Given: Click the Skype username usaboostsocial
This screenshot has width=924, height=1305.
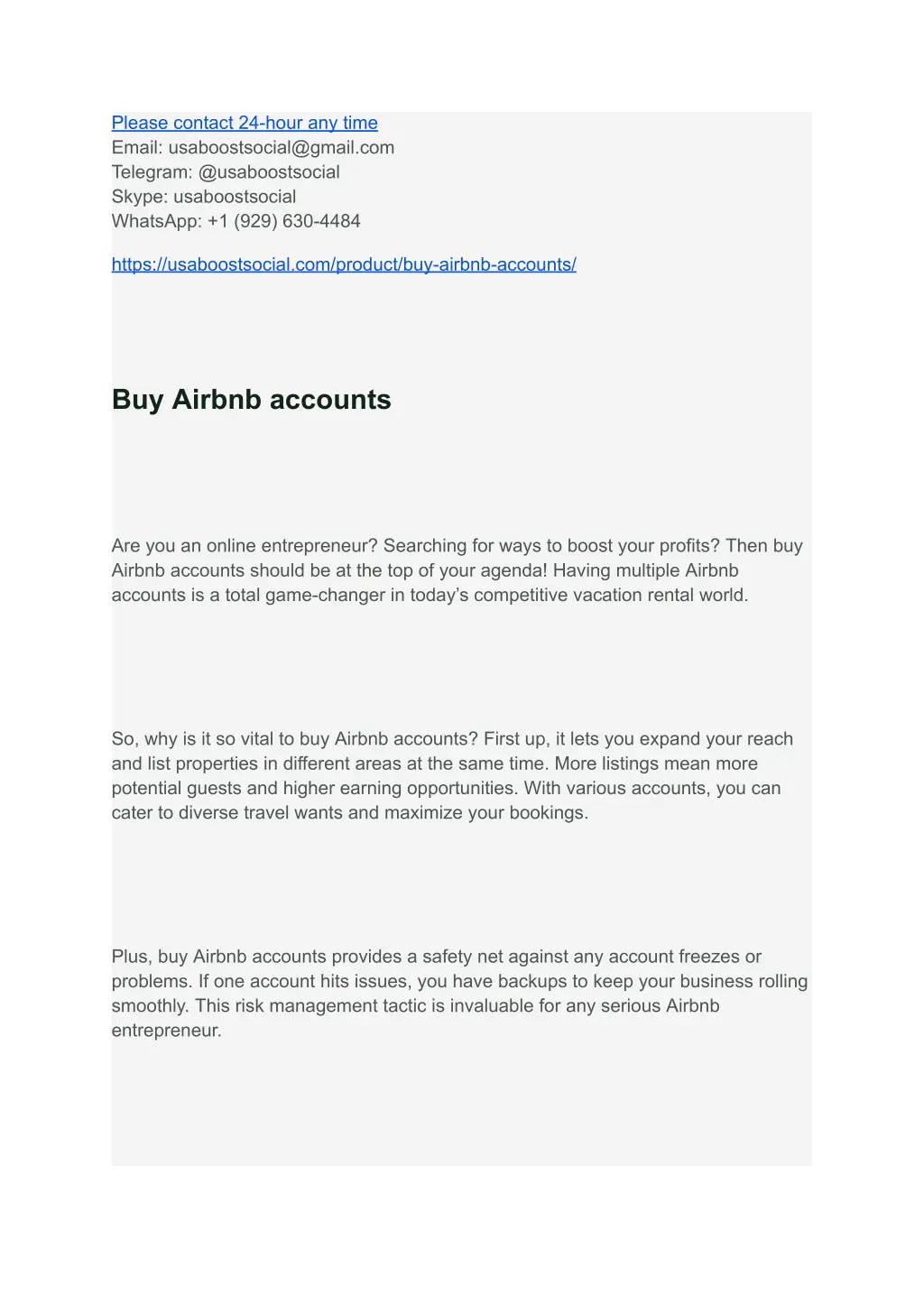Looking at the screenshot, I should [x=235, y=197].
